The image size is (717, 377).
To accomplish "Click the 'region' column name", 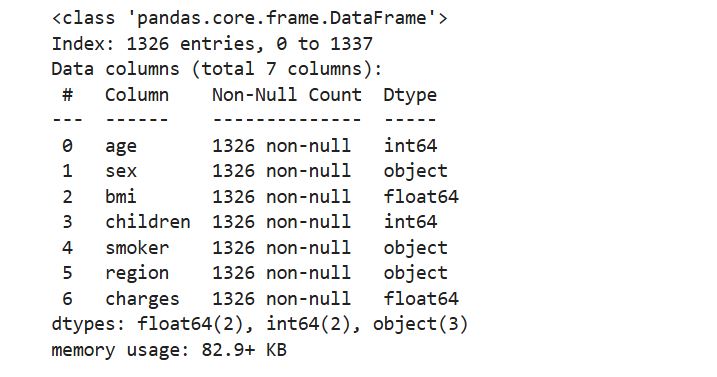I will pyautogui.click(x=137, y=273).
